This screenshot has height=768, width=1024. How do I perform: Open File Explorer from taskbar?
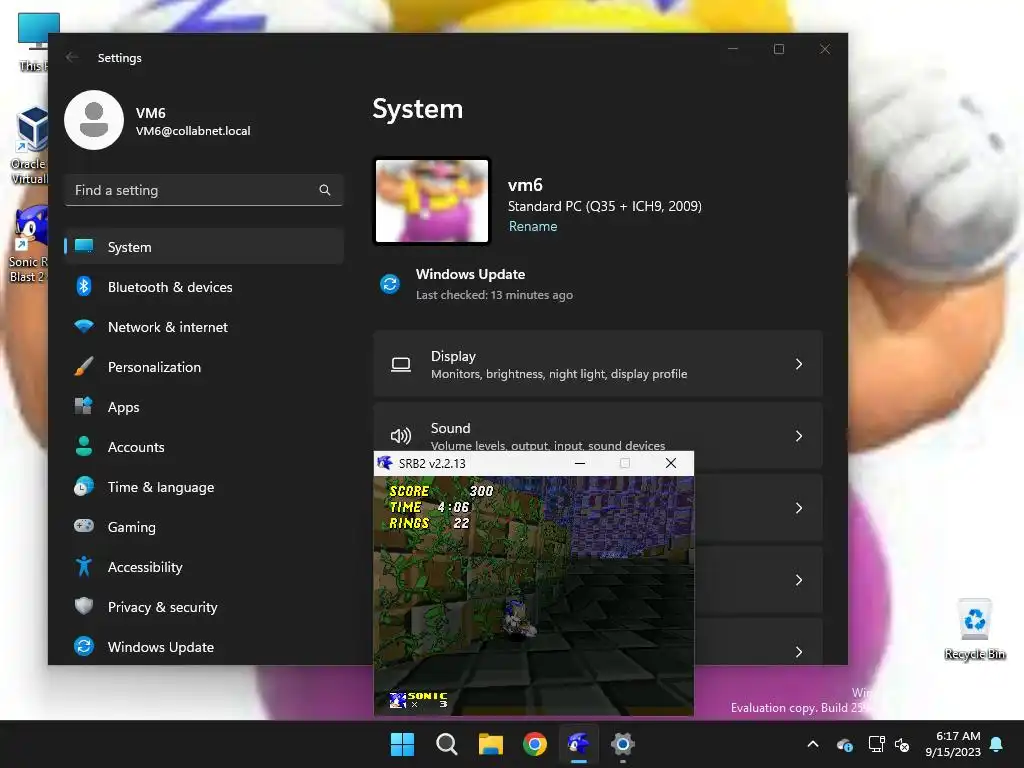490,744
